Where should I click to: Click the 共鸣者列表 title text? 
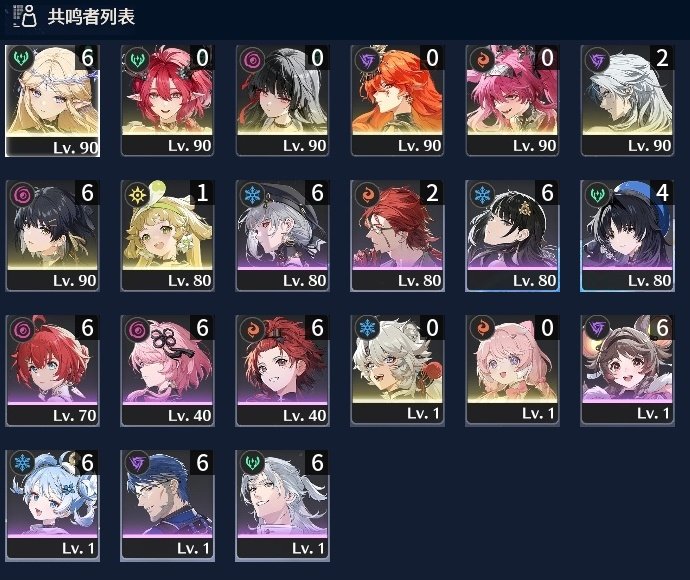(x=91, y=17)
